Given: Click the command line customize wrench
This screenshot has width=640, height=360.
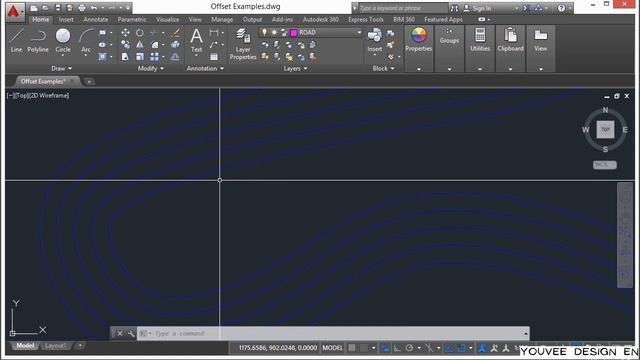Looking at the screenshot, I should (131, 333).
